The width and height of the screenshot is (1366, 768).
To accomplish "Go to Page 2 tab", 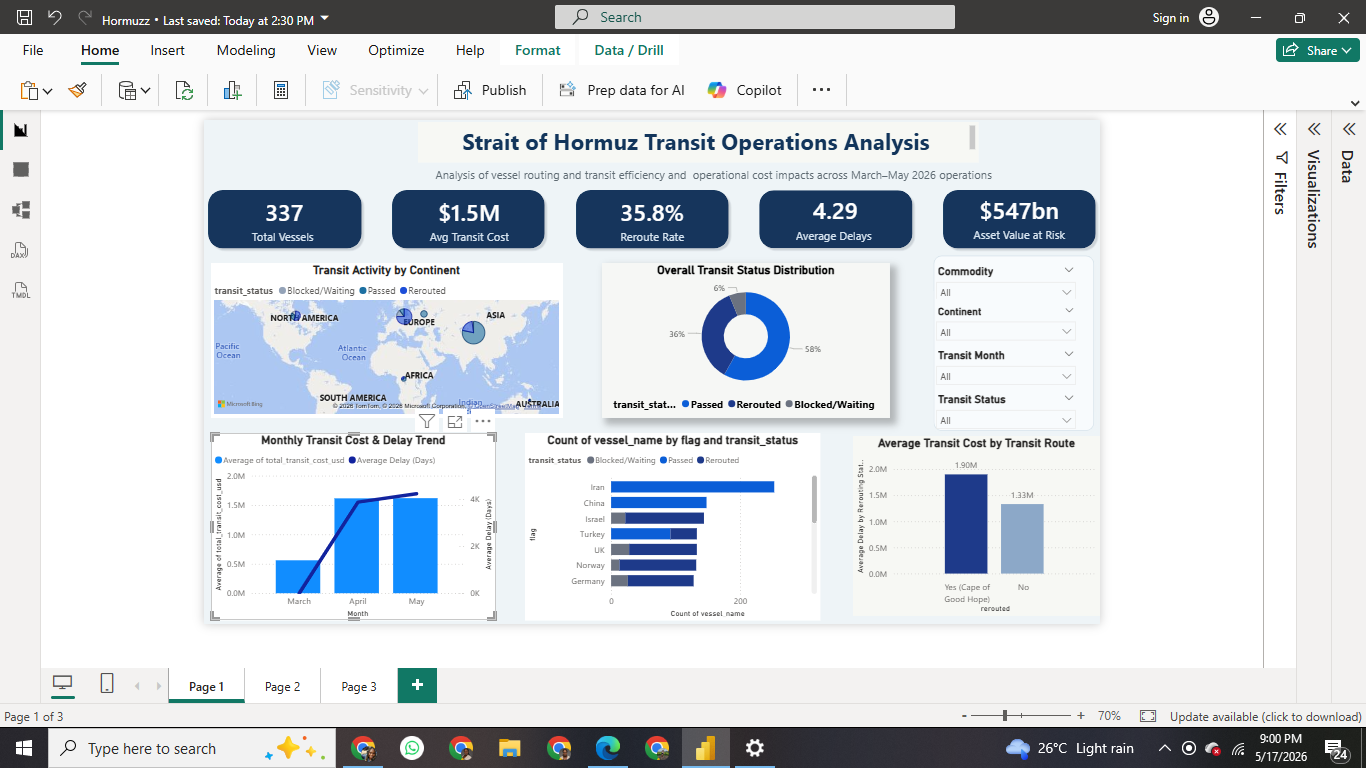I will [283, 686].
